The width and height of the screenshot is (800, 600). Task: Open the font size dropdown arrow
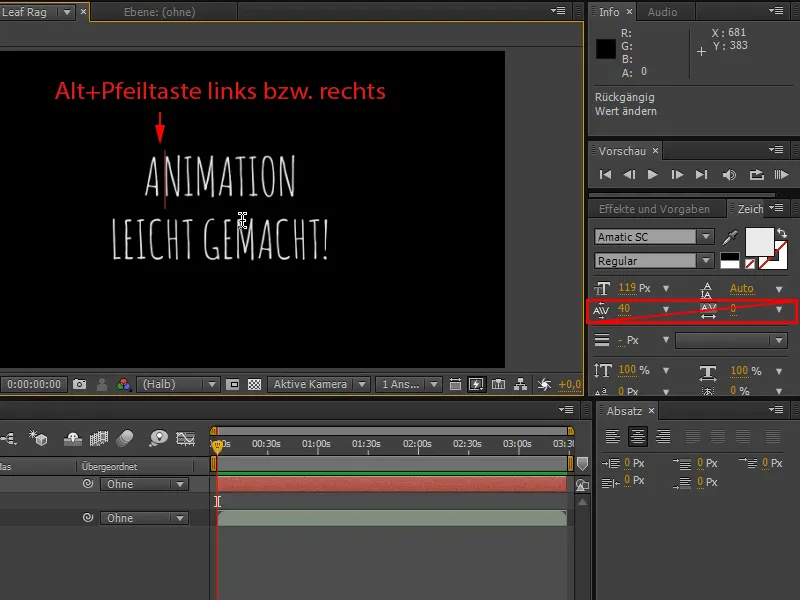click(x=665, y=289)
